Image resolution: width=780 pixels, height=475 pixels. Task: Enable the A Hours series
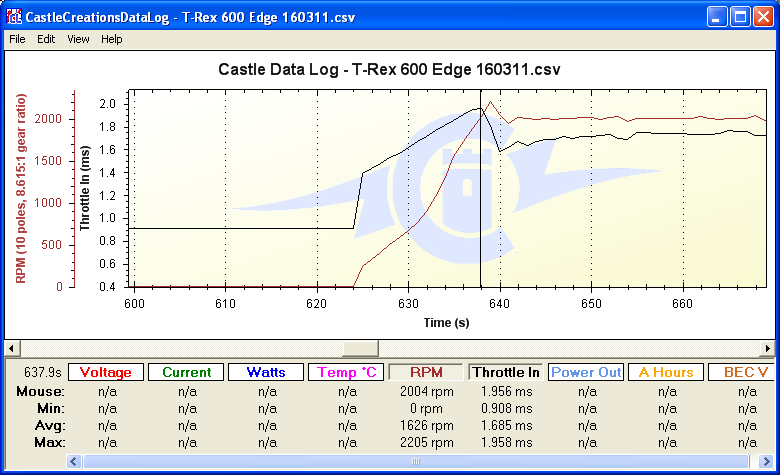pos(666,372)
